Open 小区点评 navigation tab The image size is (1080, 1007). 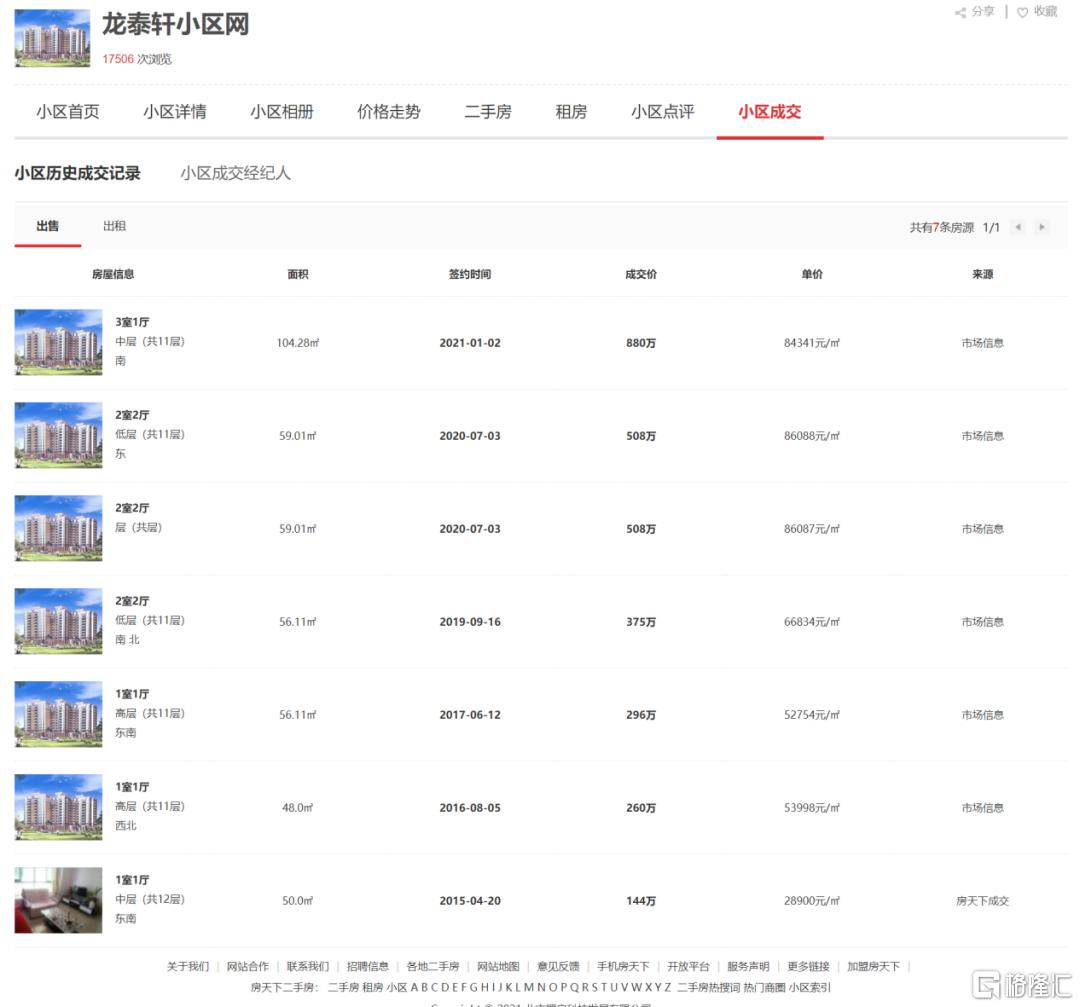662,112
